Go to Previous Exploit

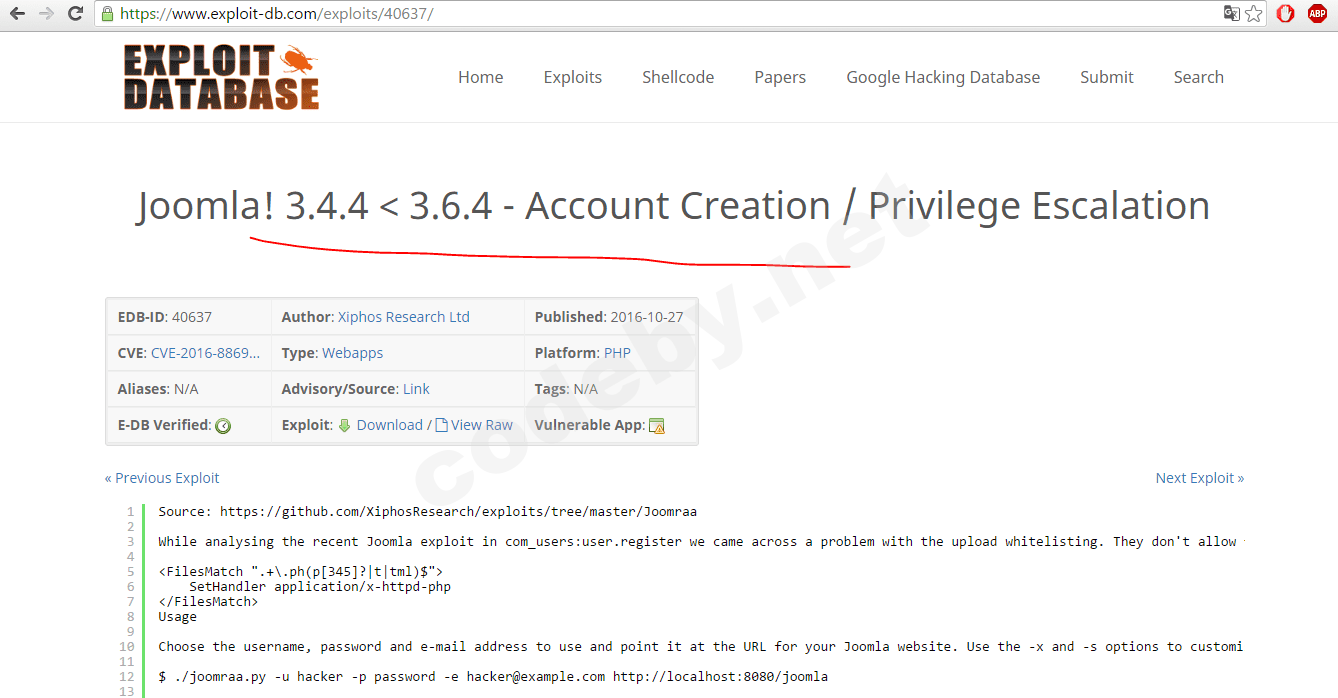point(162,478)
